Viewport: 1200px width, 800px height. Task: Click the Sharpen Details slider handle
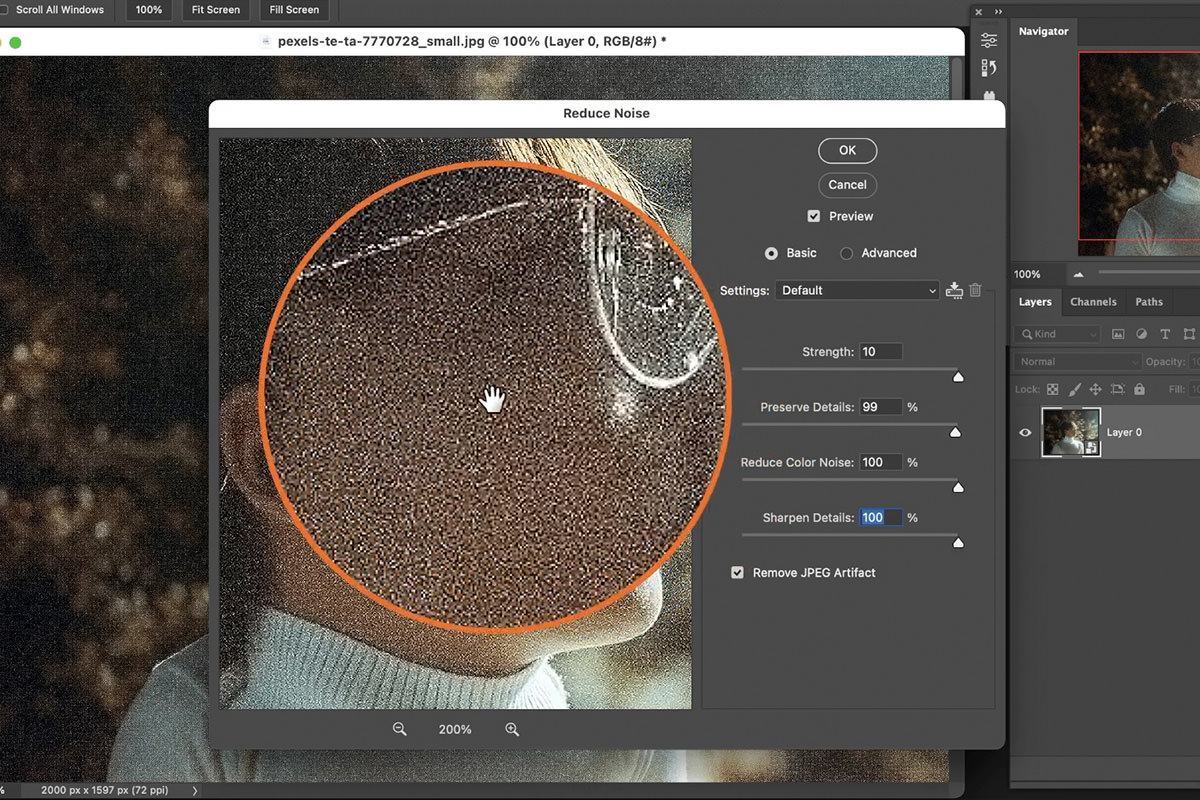point(958,543)
